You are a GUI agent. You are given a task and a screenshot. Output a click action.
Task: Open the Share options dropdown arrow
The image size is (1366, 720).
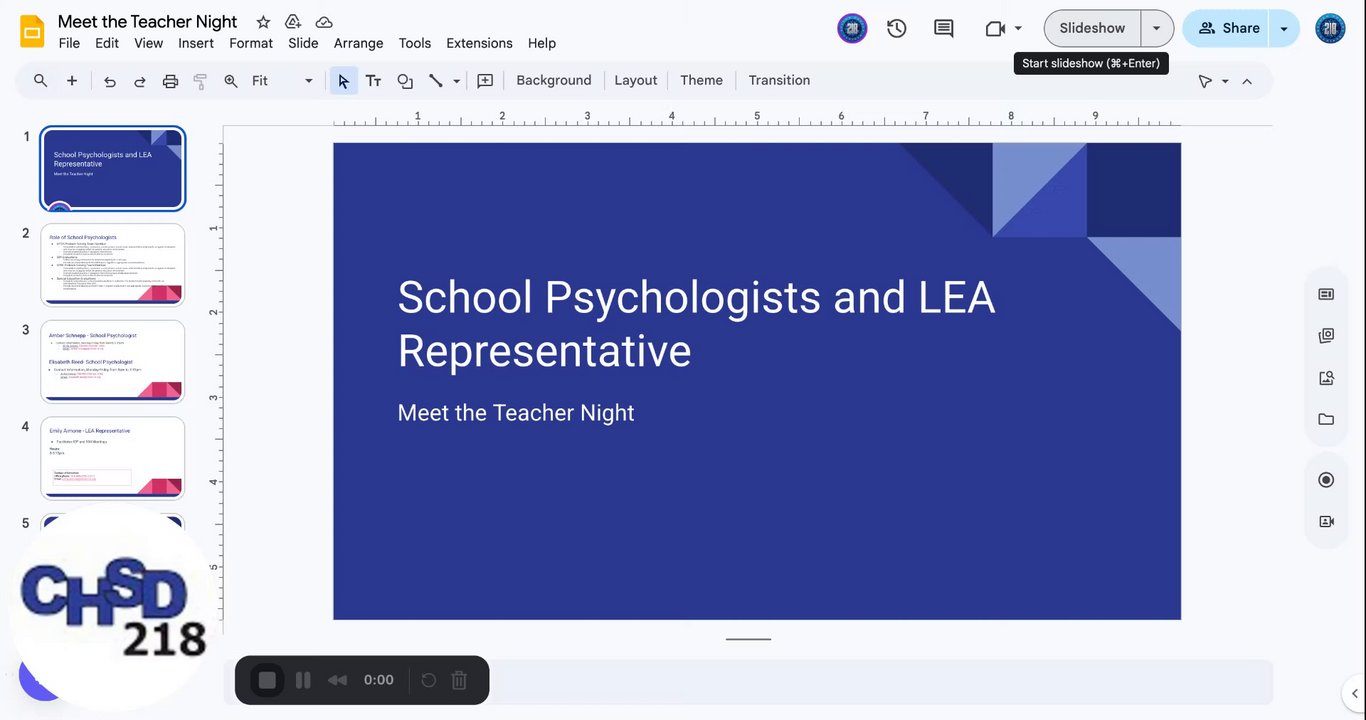pos(1284,29)
